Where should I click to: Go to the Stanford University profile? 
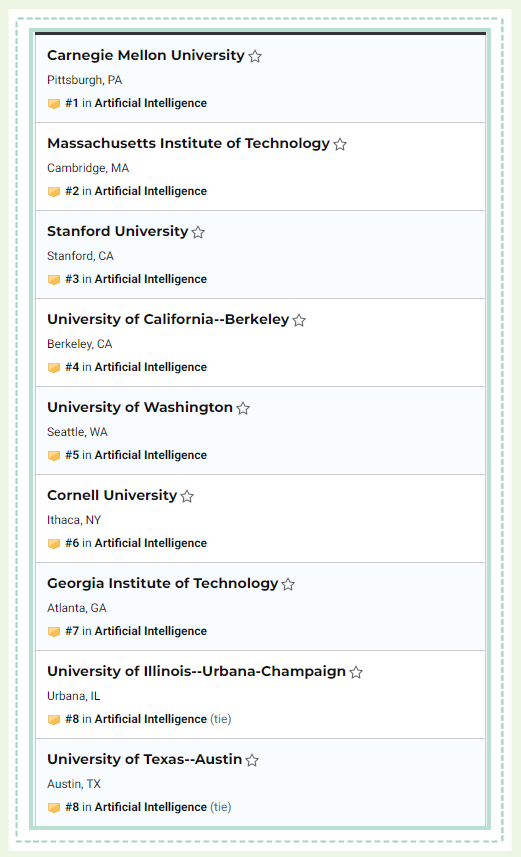[118, 231]
